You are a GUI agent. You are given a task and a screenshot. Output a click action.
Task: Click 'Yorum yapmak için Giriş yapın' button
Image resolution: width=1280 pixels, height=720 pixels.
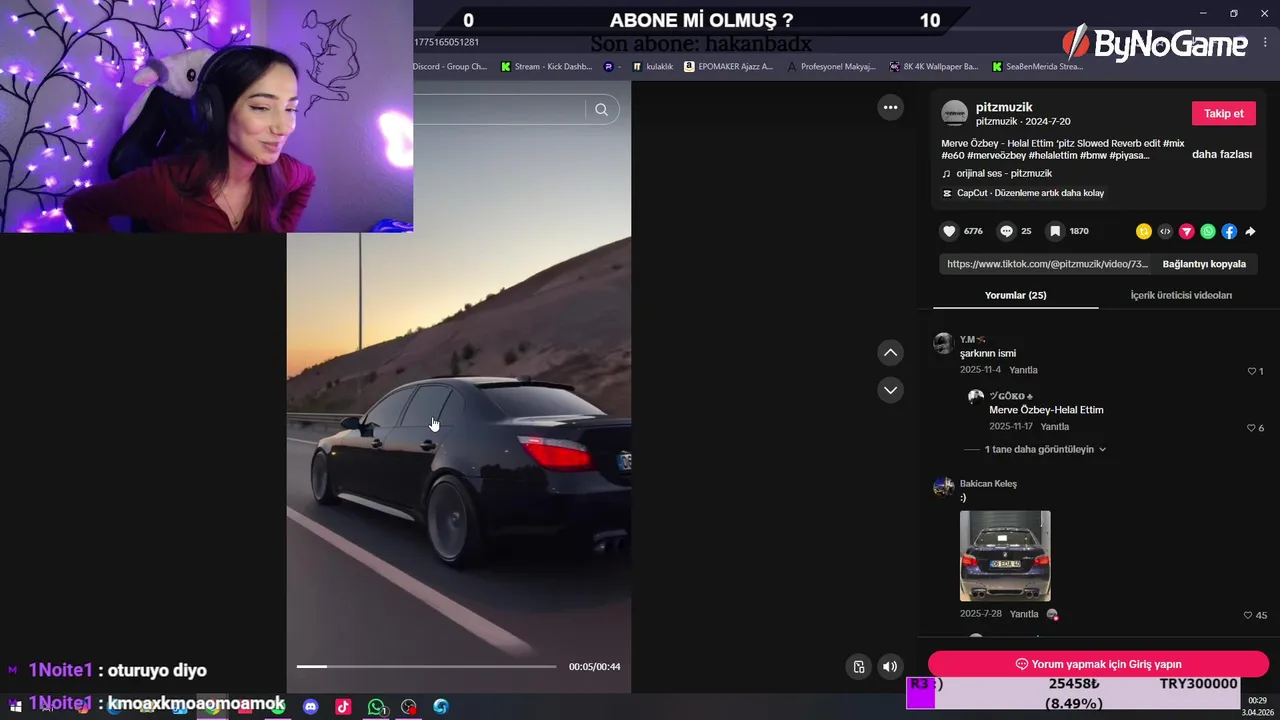[x=1098, y=664]
